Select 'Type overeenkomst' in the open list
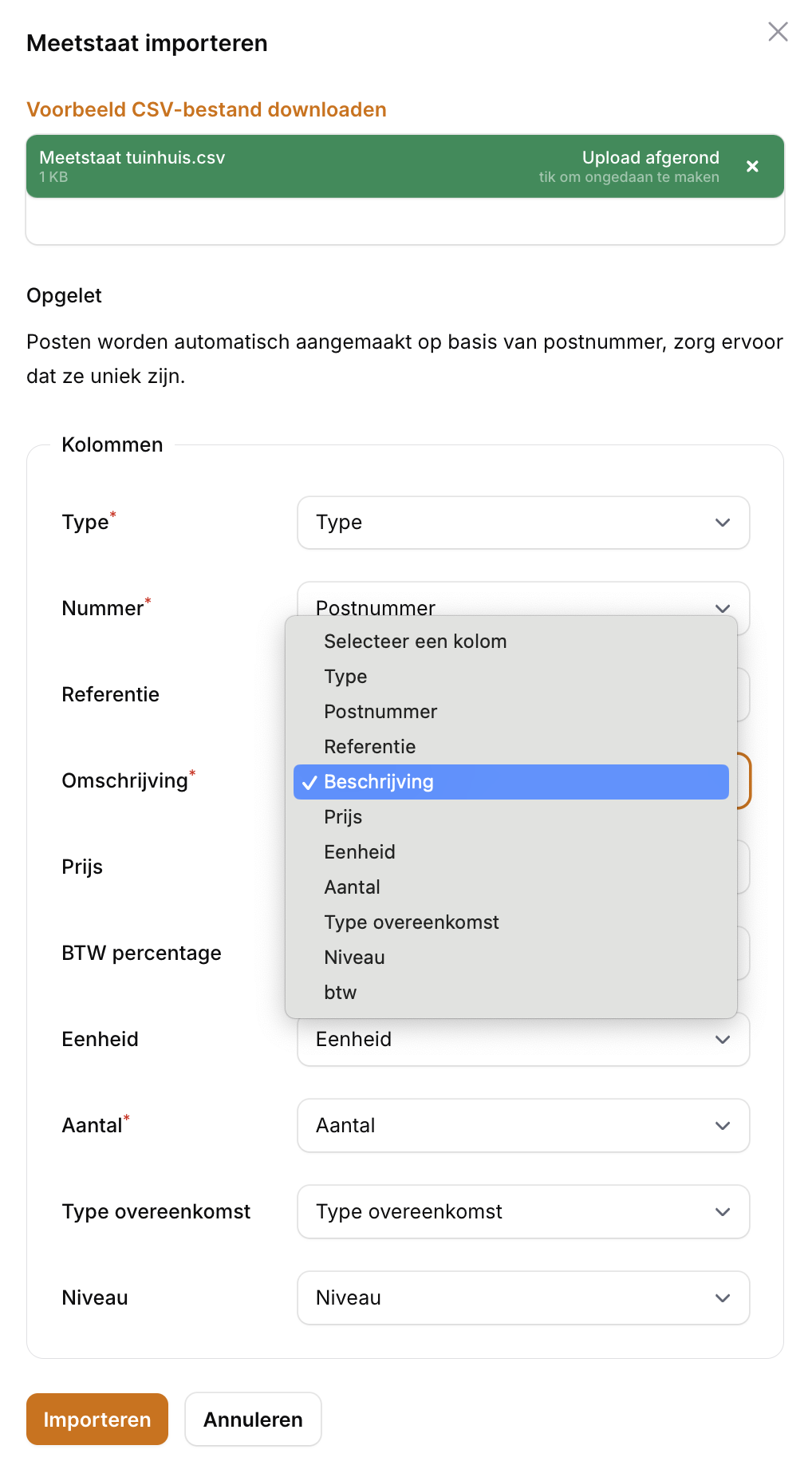 point(411,922)
